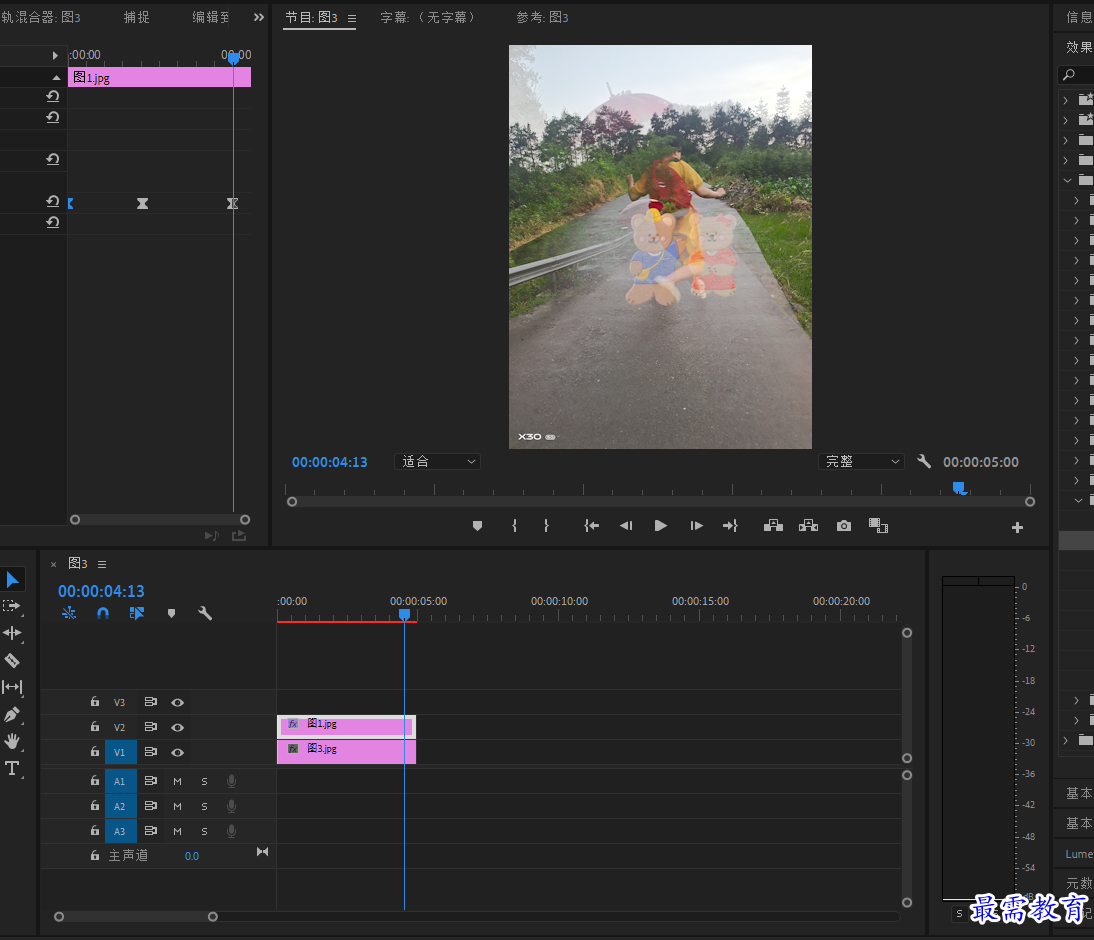Switch to the 参考: 图3 tab
The width and height of the screenshot is (1094, 940).
pos(542,17)
